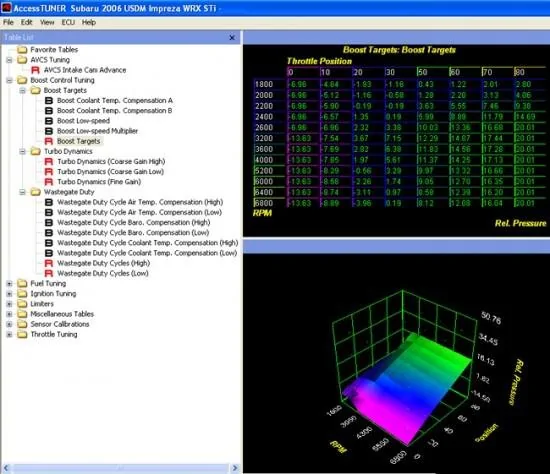Viewport: 550px width, 474px height.
Task: Click the R icon beside Wastegate Duty Cycles (High)
Action: pos(49,263)
